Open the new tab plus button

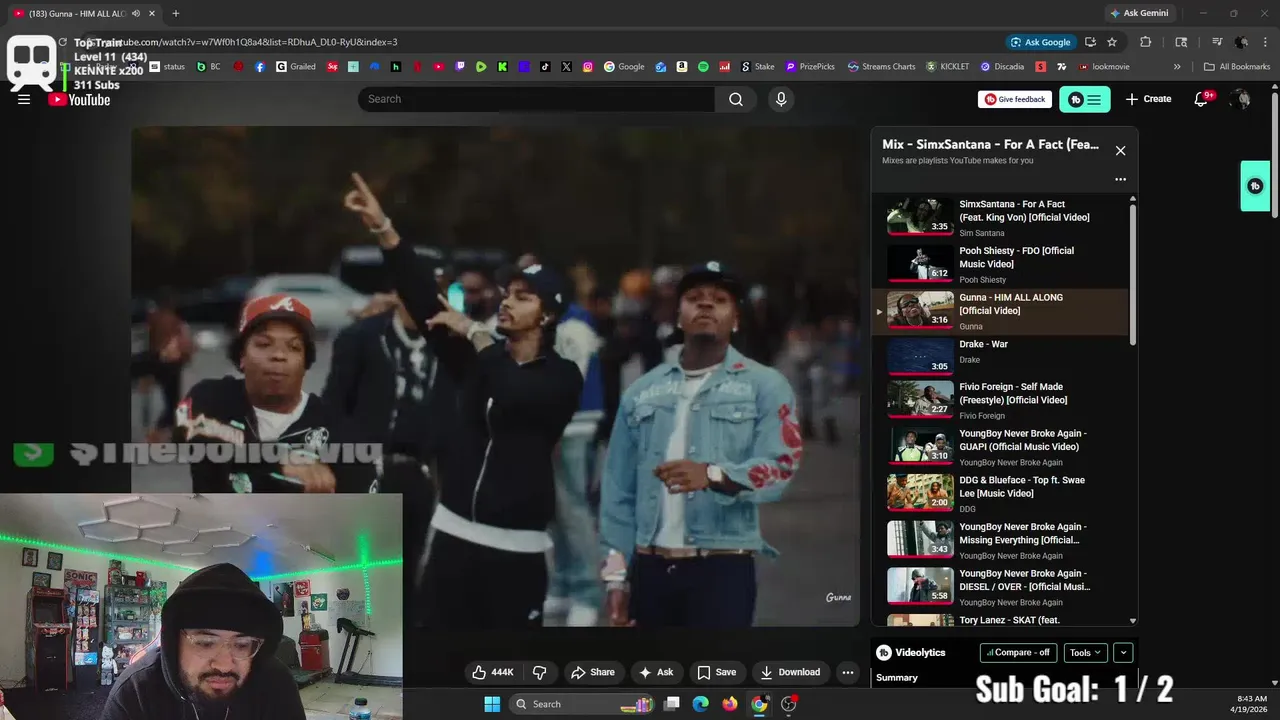click(x=176, y=13)
